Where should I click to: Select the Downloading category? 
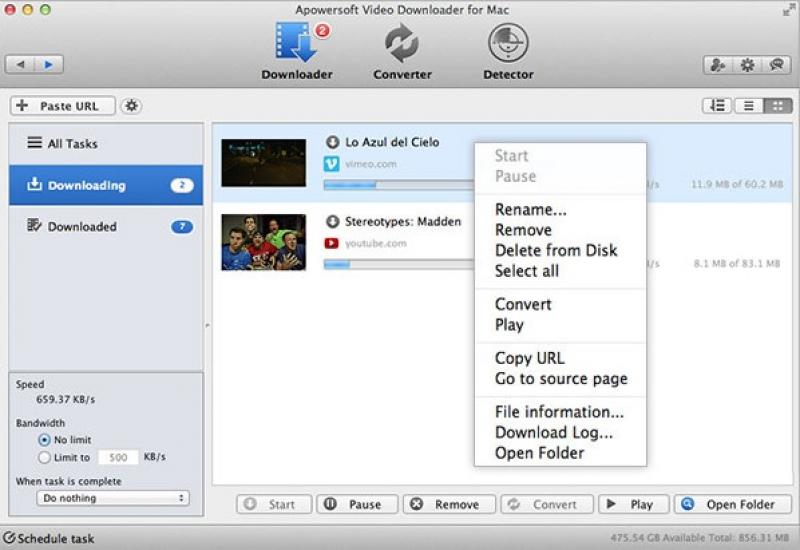106,185
